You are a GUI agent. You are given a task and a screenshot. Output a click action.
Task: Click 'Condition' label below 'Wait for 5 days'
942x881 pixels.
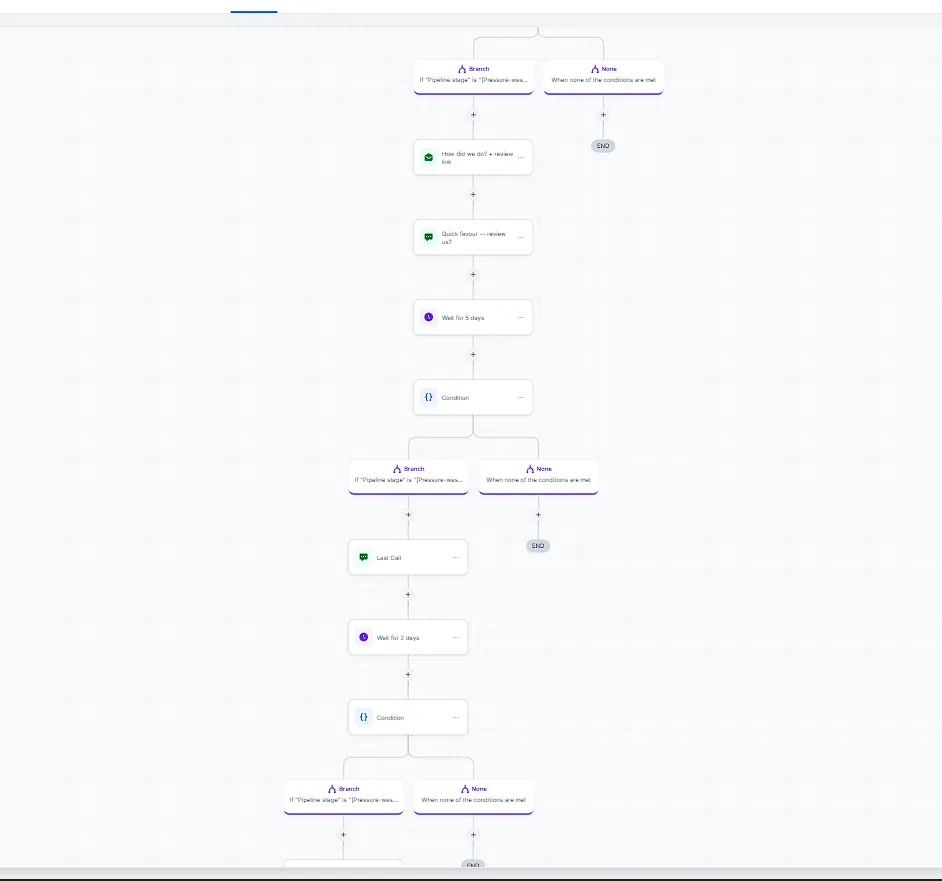pos(455,398)
